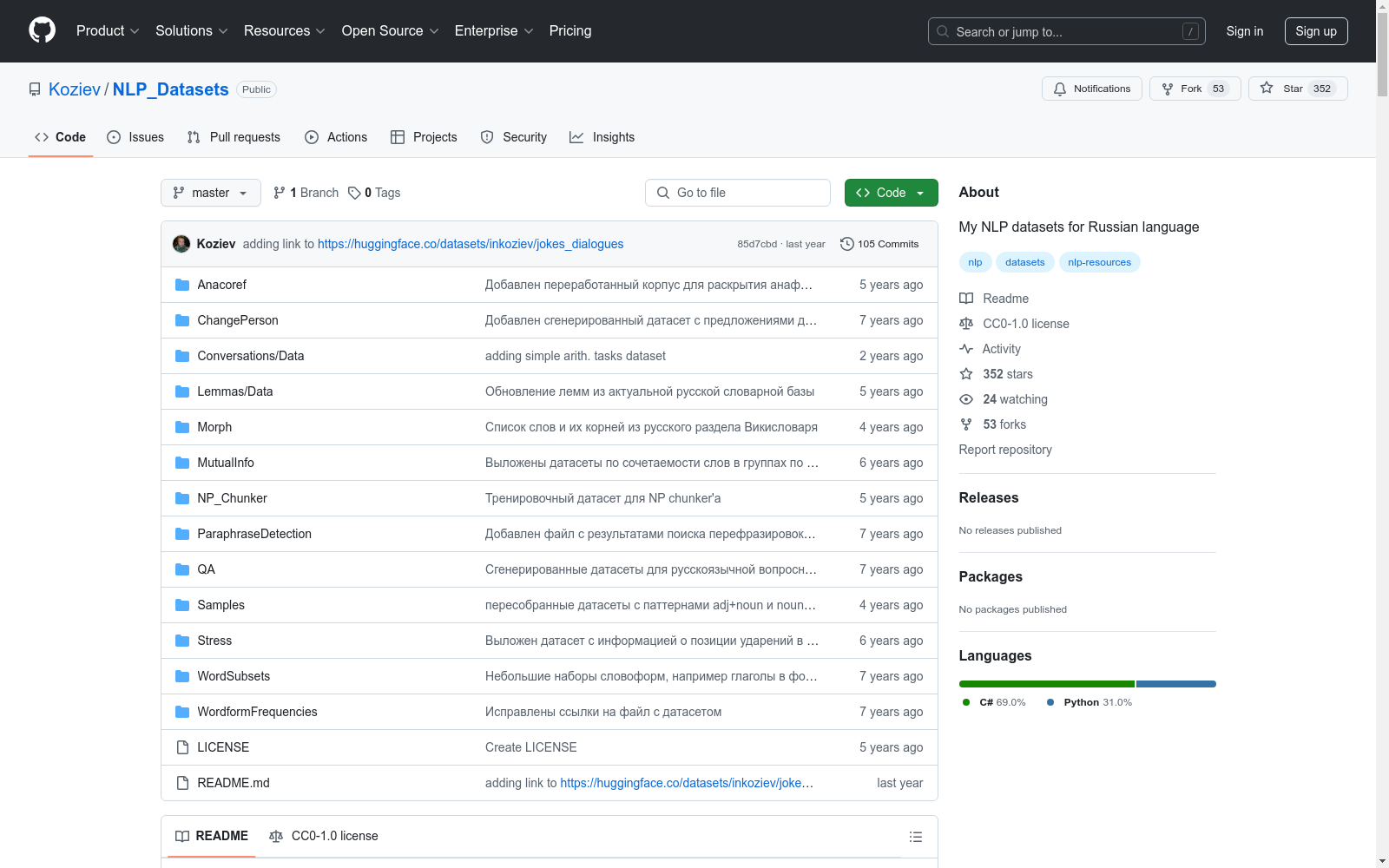The height and width of the screenshot is (868, 1389).
Task: Open the ParaphraseDetection folder
Action: pyautogui.click(x=254, y=534)
